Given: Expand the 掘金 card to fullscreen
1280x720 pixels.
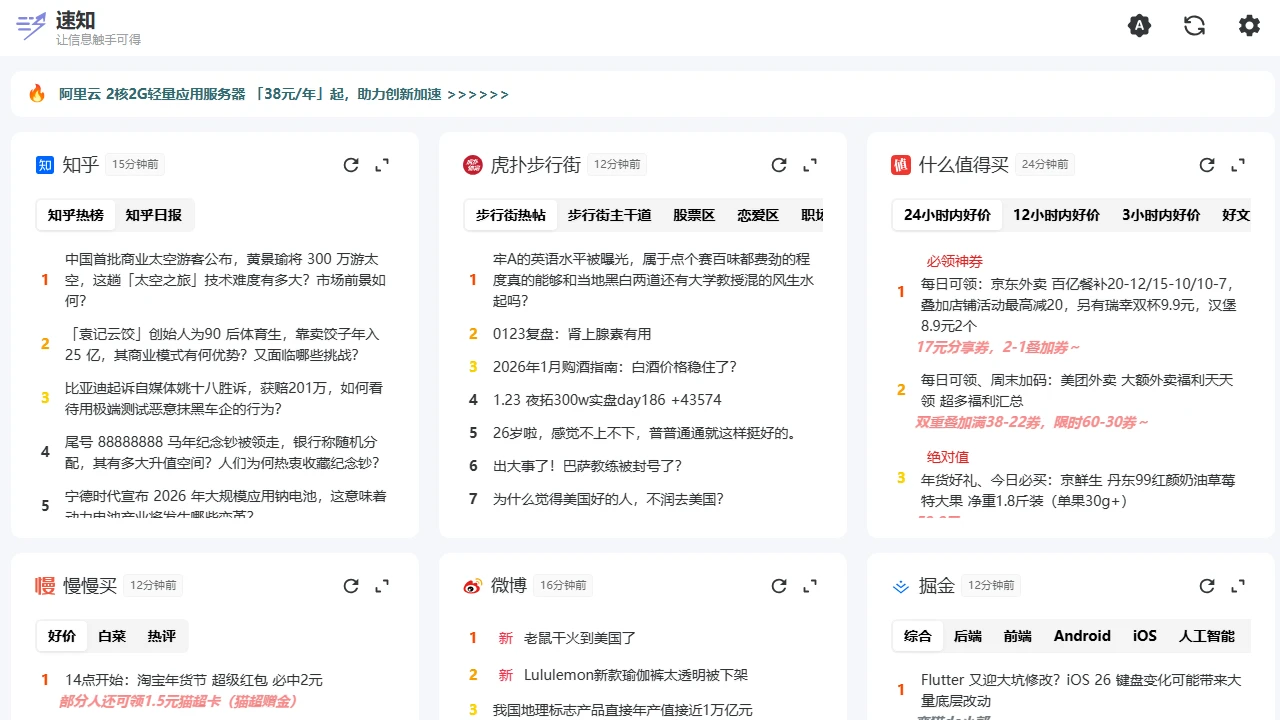Looking at the screenshot, I should 1238,586.
